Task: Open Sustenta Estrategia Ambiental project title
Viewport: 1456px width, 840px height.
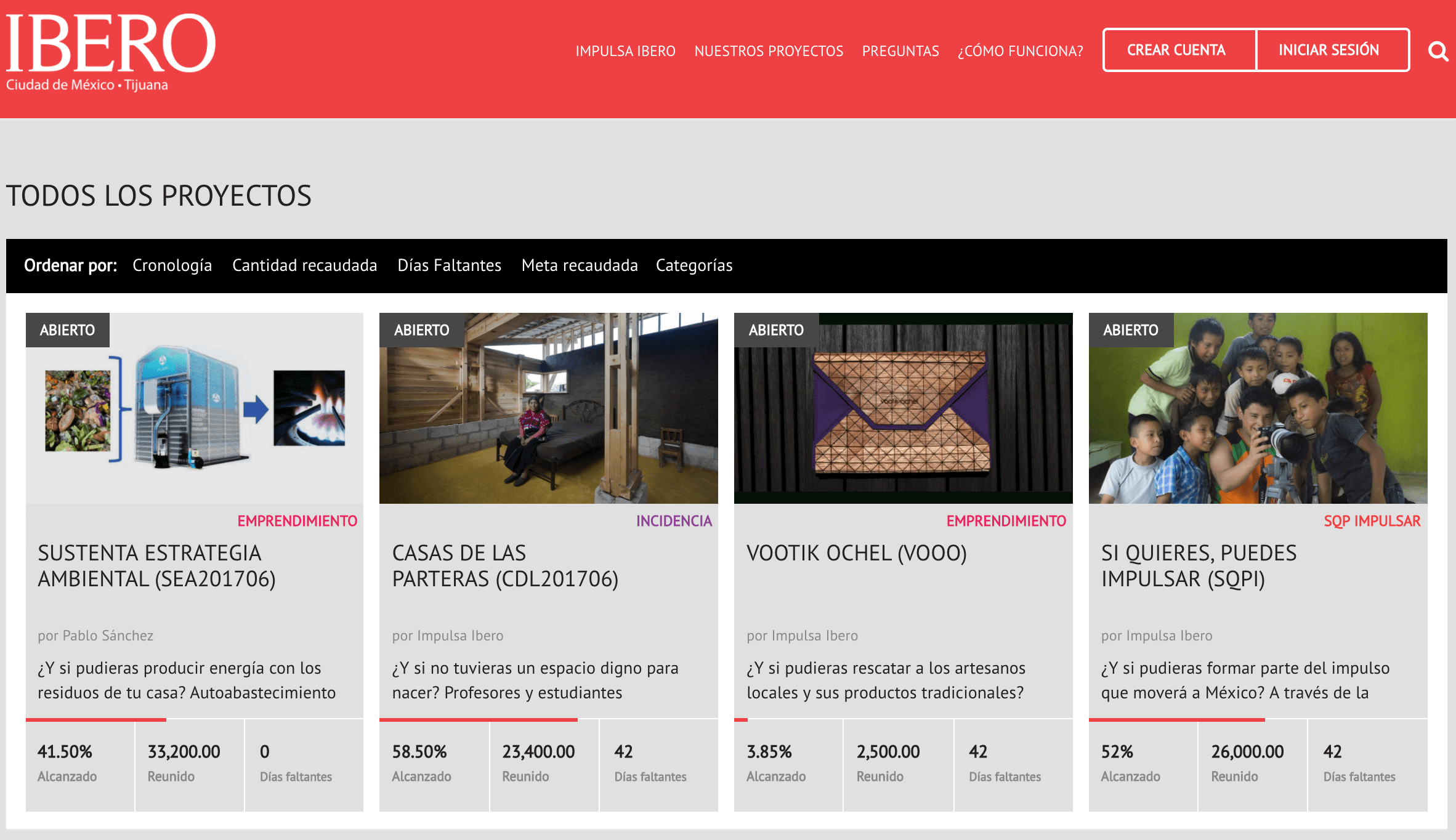Action: click(156, 565)
